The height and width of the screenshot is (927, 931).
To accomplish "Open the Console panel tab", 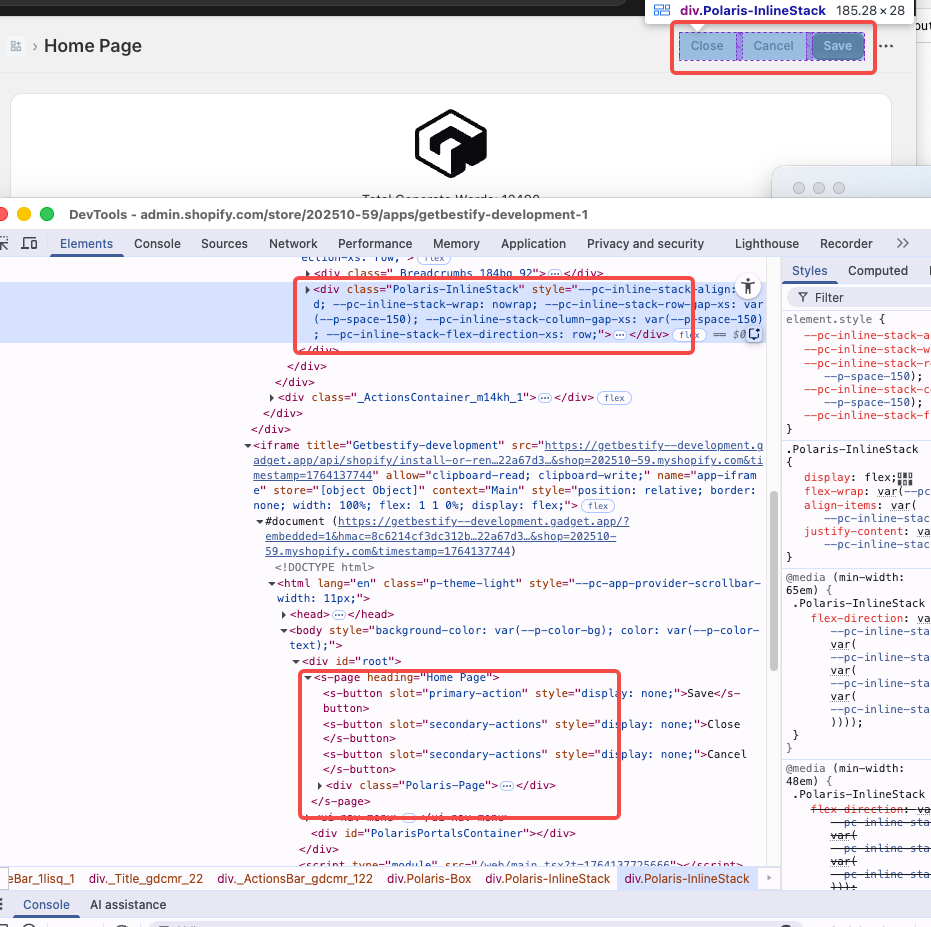I will (x=157, y=243).
